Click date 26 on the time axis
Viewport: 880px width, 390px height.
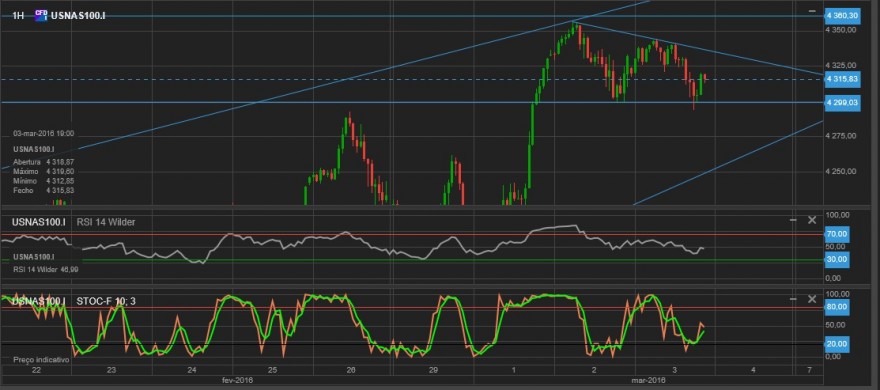[351, 370]
